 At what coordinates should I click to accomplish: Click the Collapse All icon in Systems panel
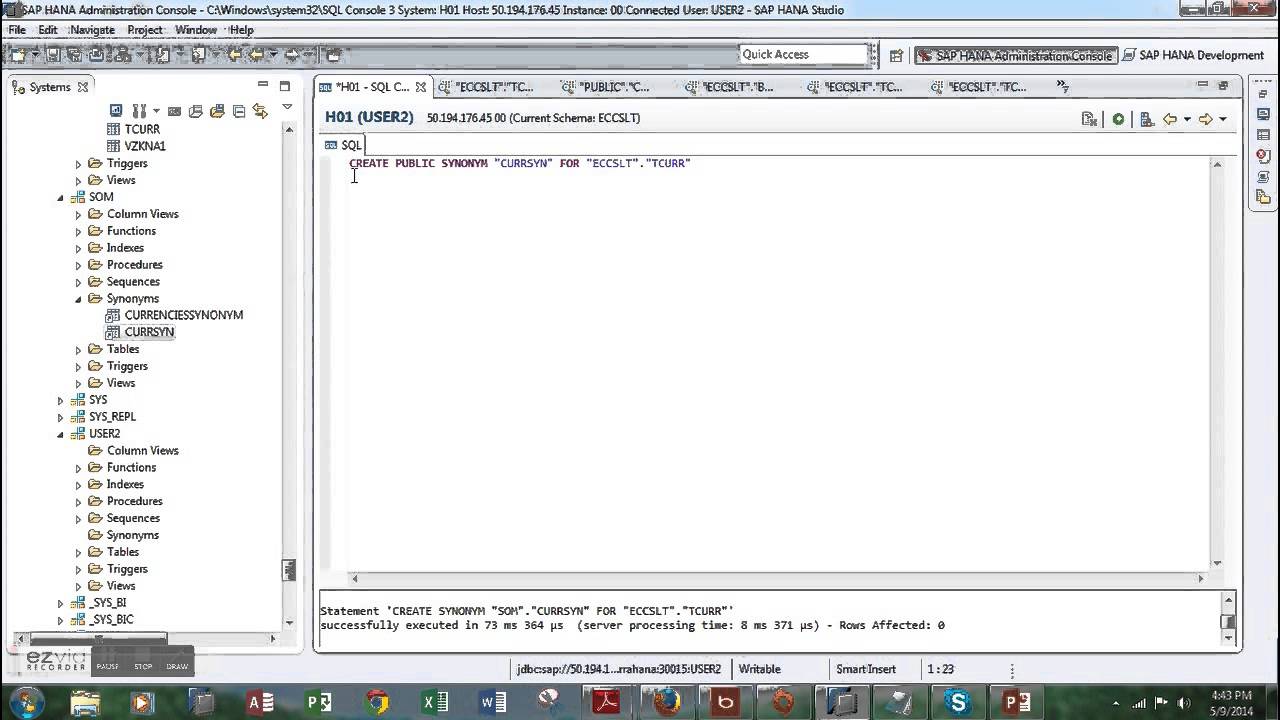pos(239,111)
